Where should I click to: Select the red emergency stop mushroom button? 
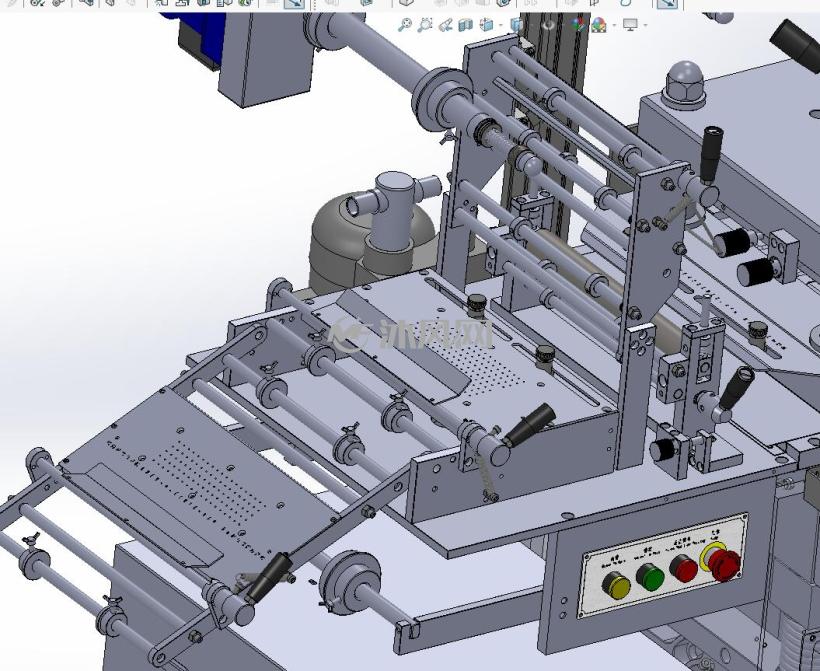(x=723, y=563)
